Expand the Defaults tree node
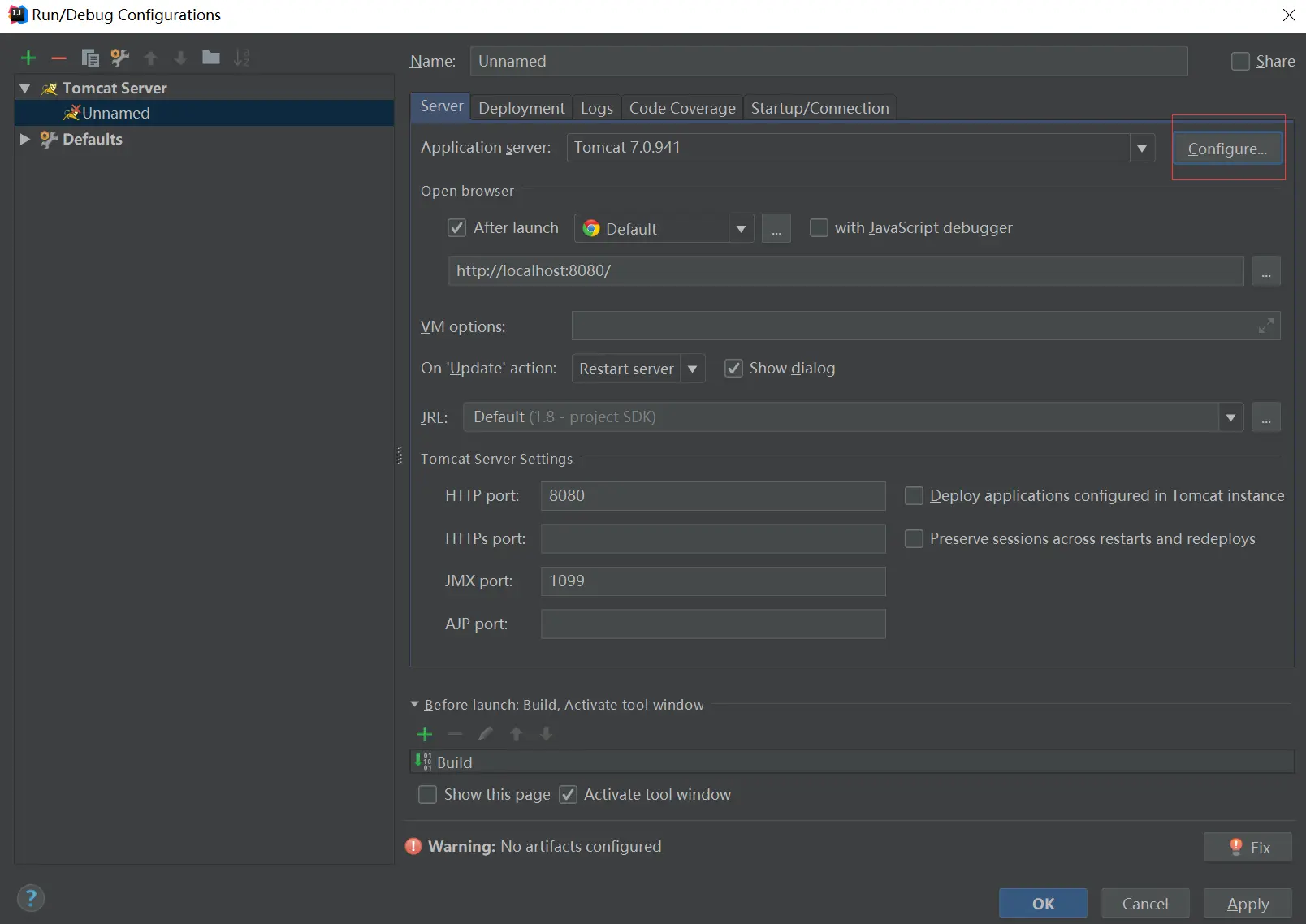This screenshot has height=924, width=1306. [x=25, y=139]
